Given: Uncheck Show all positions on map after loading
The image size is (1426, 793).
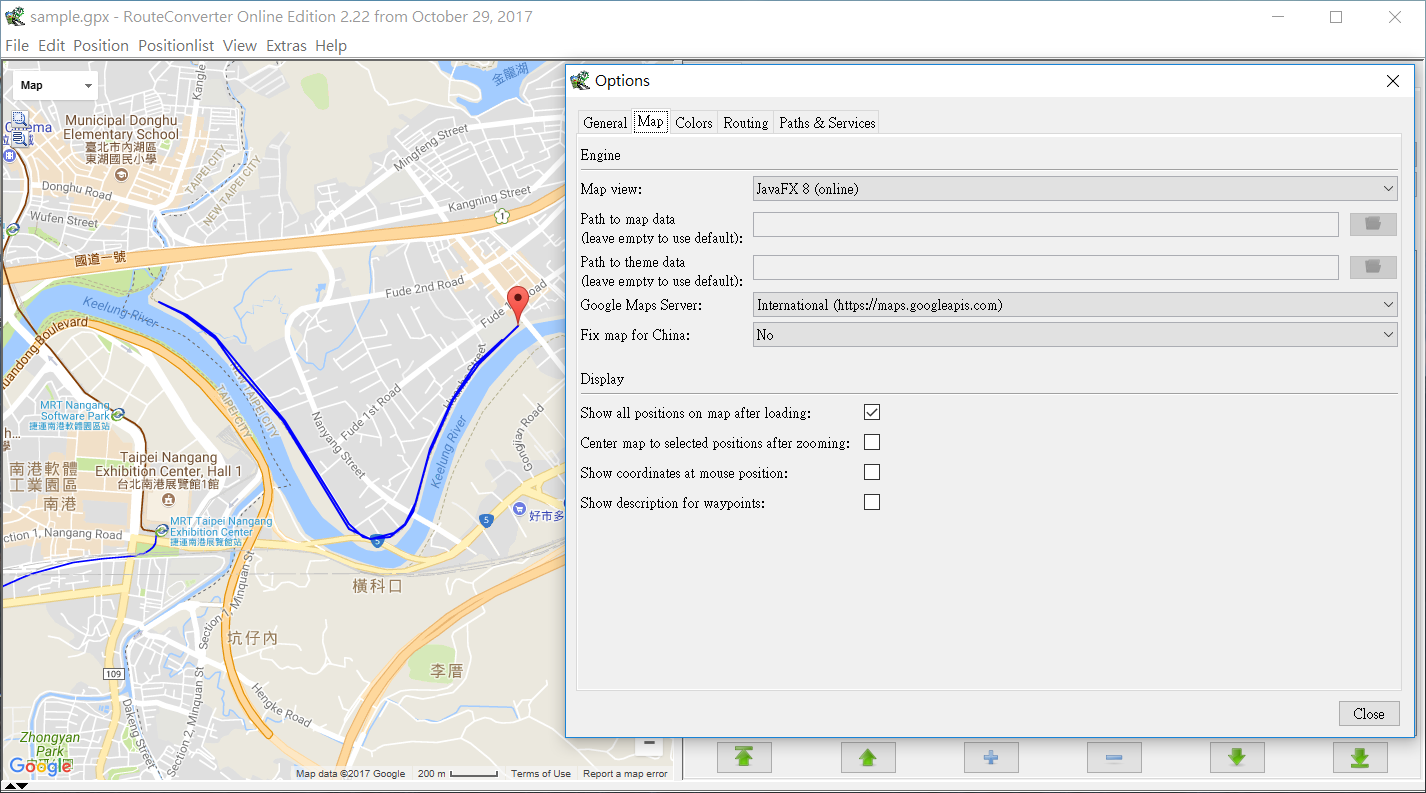Looking at the screenshot, I should [x=872, y=412].
